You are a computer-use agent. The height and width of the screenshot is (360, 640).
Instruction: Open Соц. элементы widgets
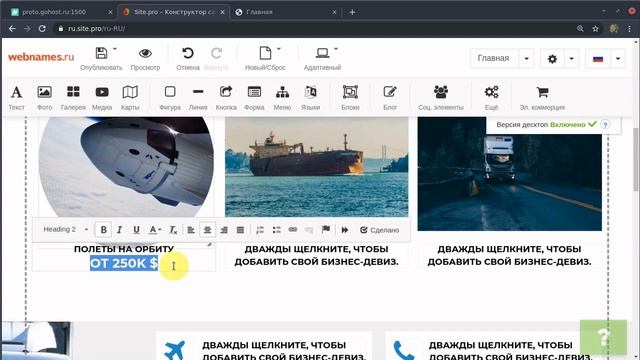click(441, 98)
